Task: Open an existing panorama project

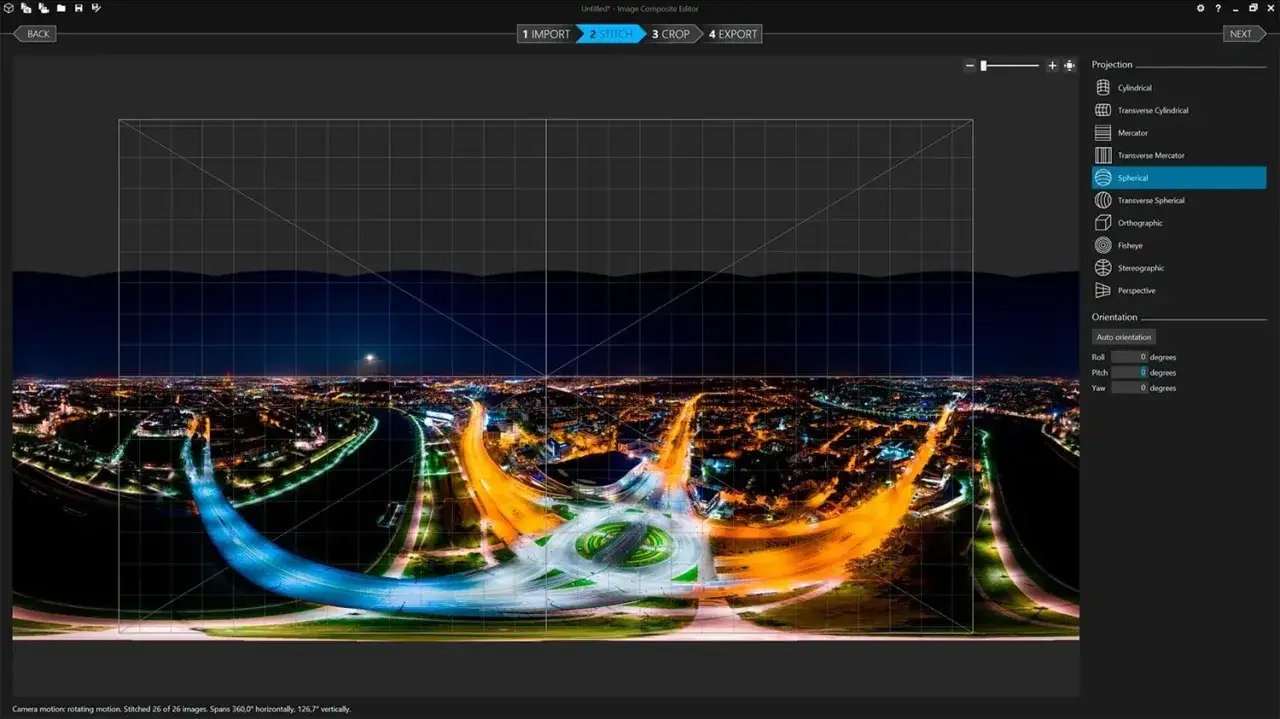Action: pos(61,8)
